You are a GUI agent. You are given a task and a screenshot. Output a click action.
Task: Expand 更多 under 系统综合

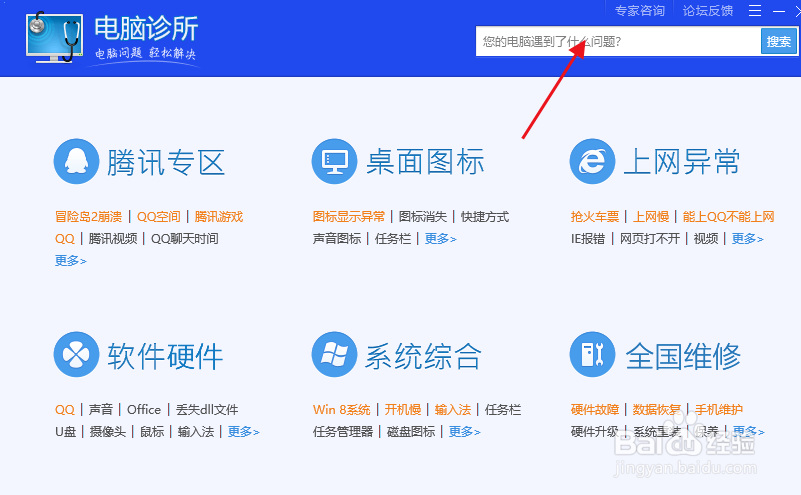464,432
